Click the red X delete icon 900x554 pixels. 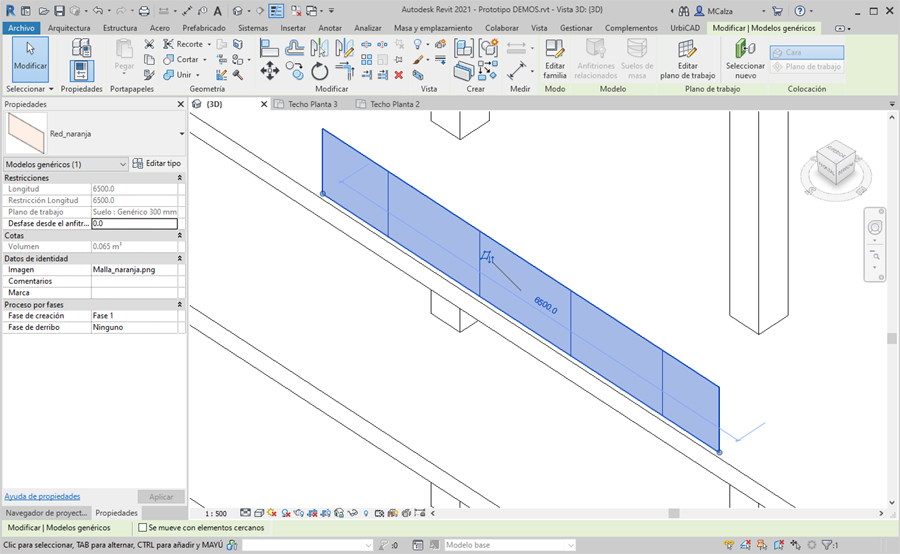tap(399, 74)
